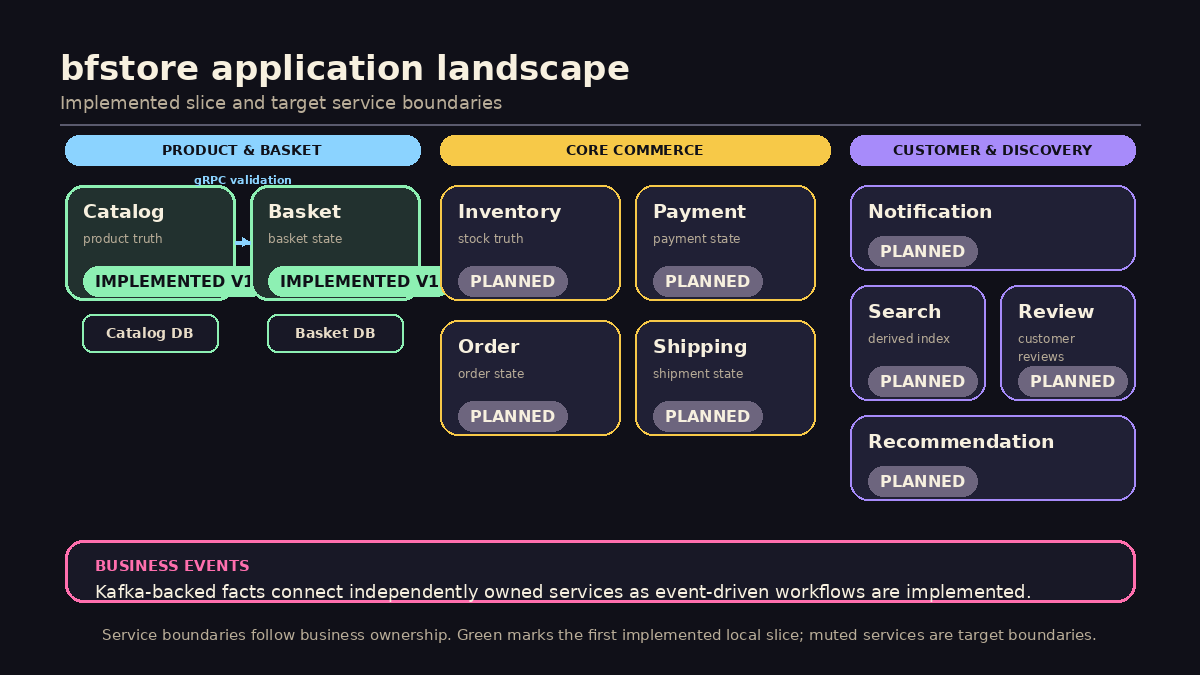
Task: Click the CORE COMMERCE category header
Action: tap(635, 150)
